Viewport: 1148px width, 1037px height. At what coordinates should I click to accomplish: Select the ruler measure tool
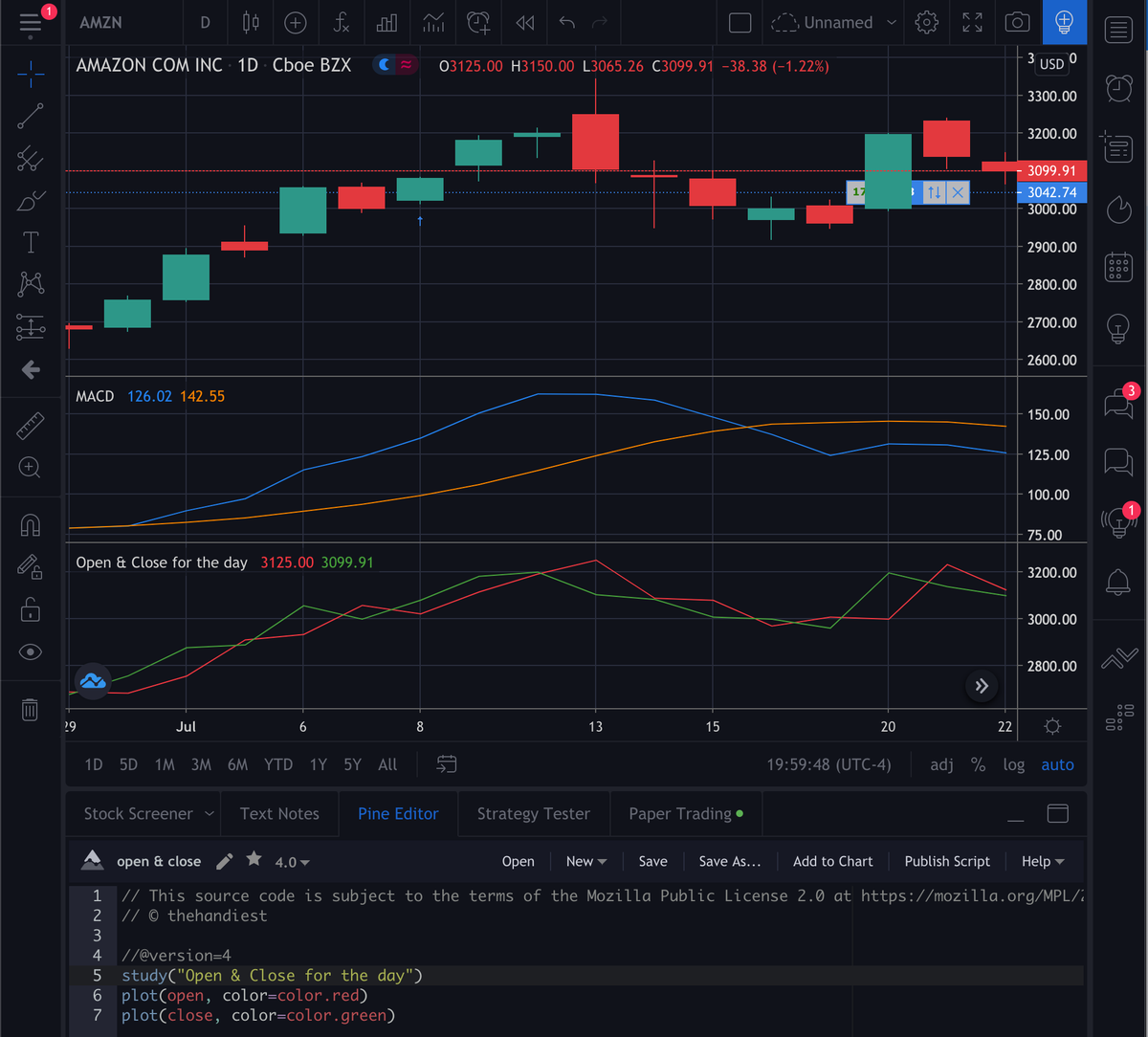click(x=31, y=426)
